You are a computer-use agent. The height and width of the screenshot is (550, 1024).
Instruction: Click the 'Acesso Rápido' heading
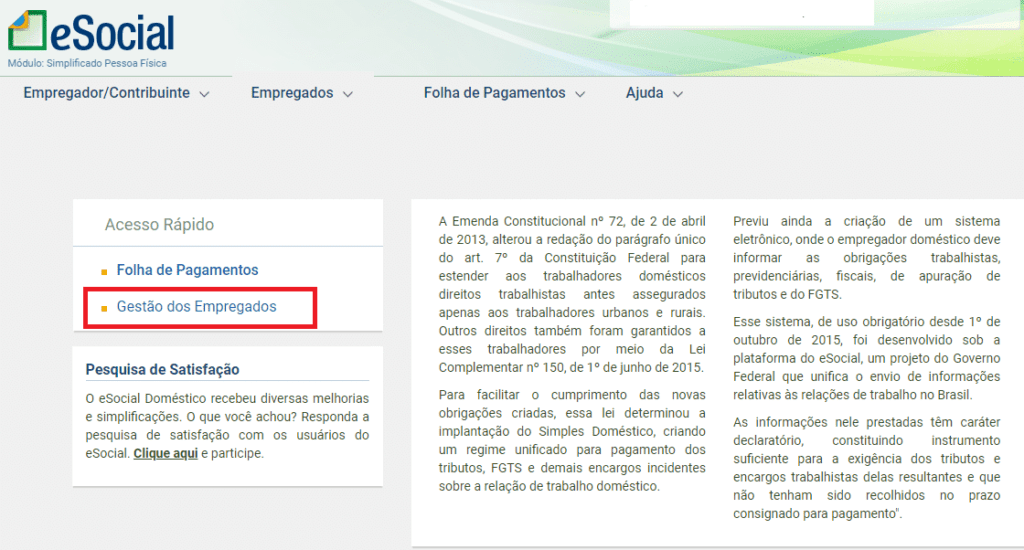tap(159, 224)
